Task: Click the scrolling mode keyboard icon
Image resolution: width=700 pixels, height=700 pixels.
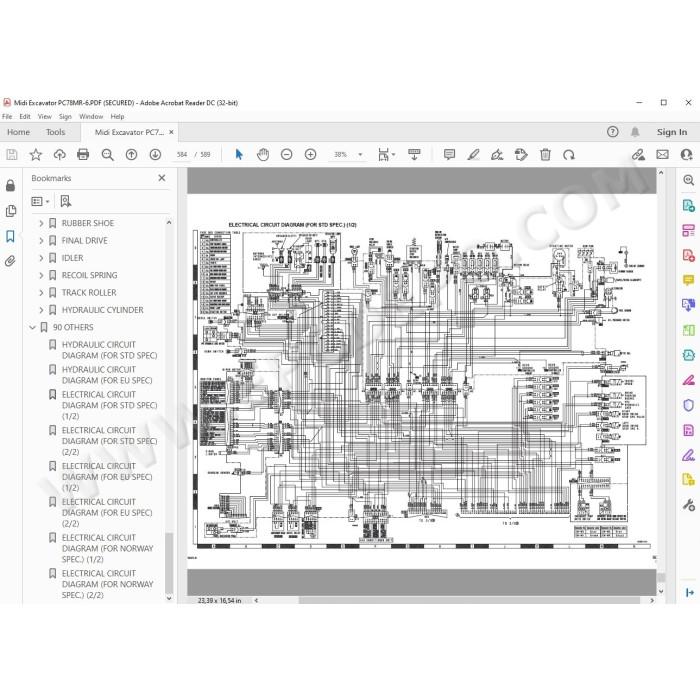Action: (414, 154)
